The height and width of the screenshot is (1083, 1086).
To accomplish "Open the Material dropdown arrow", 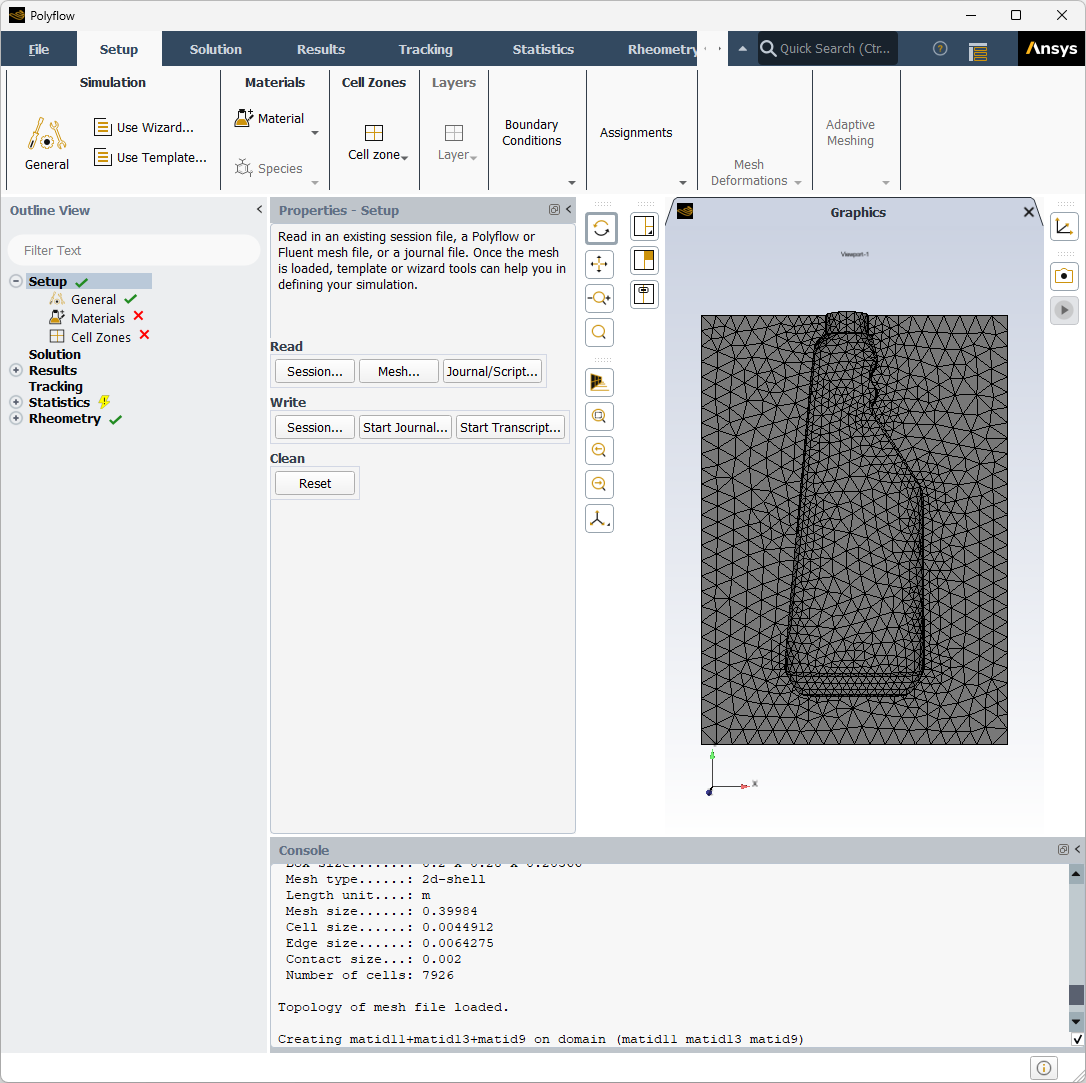I will point(315,133).
